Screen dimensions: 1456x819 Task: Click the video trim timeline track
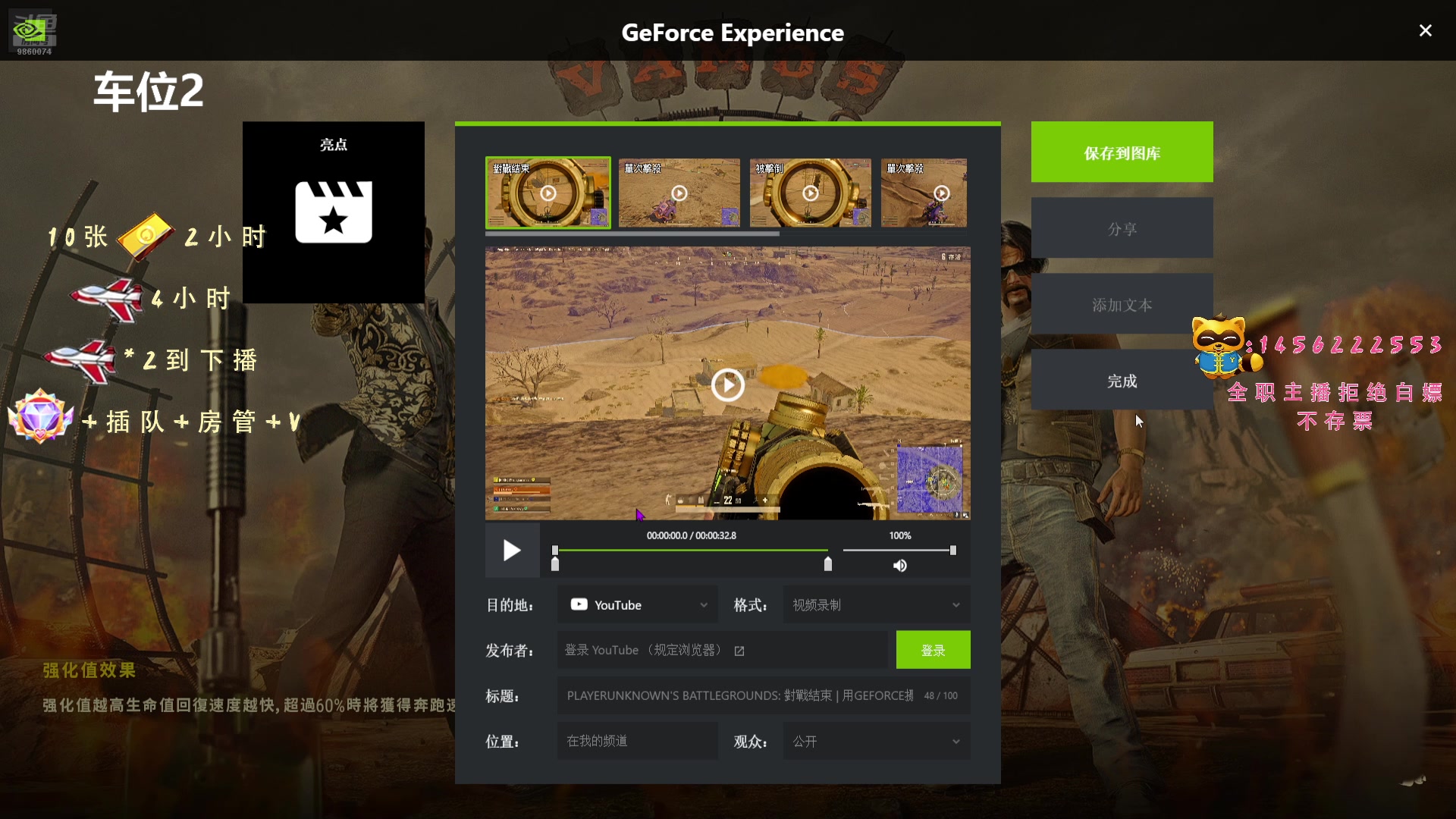click(692, 550)
